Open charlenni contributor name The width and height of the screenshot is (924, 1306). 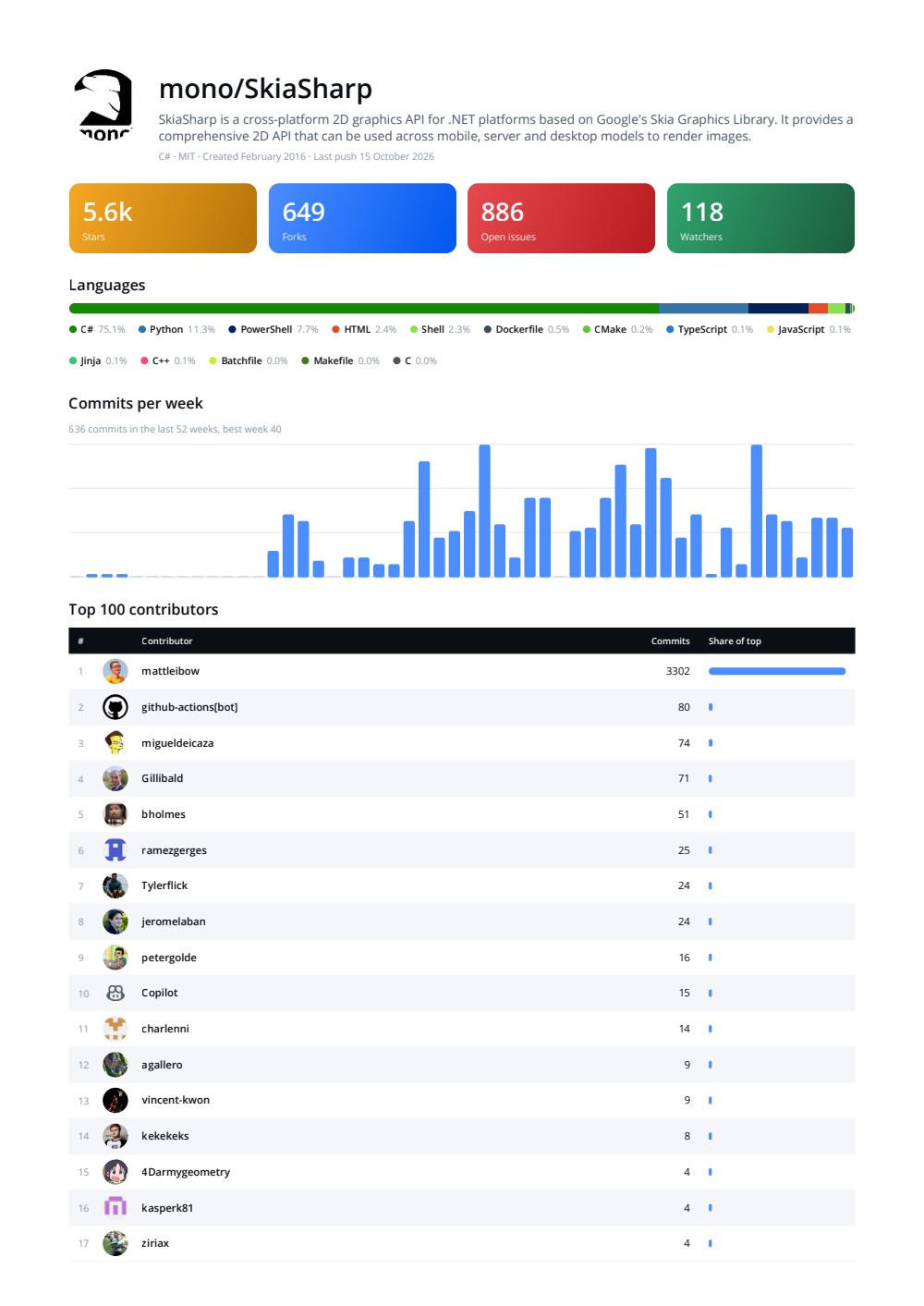[x=165, y=1029]
